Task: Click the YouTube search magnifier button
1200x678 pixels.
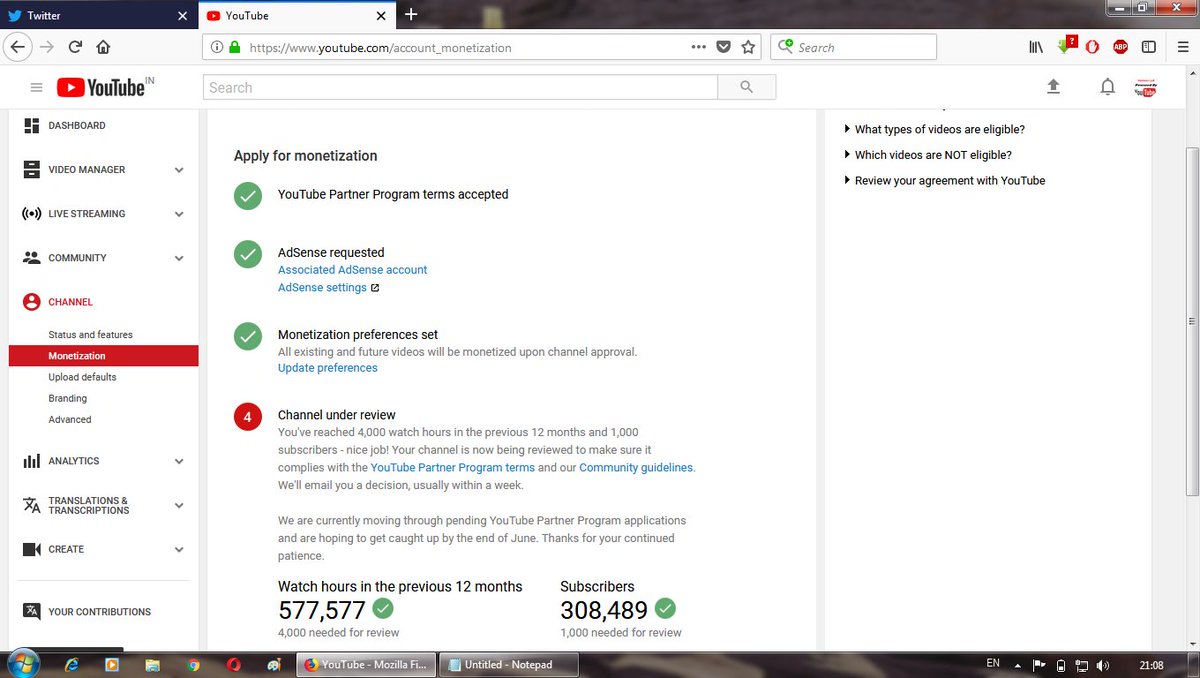Action: click(x=746, y=87)
